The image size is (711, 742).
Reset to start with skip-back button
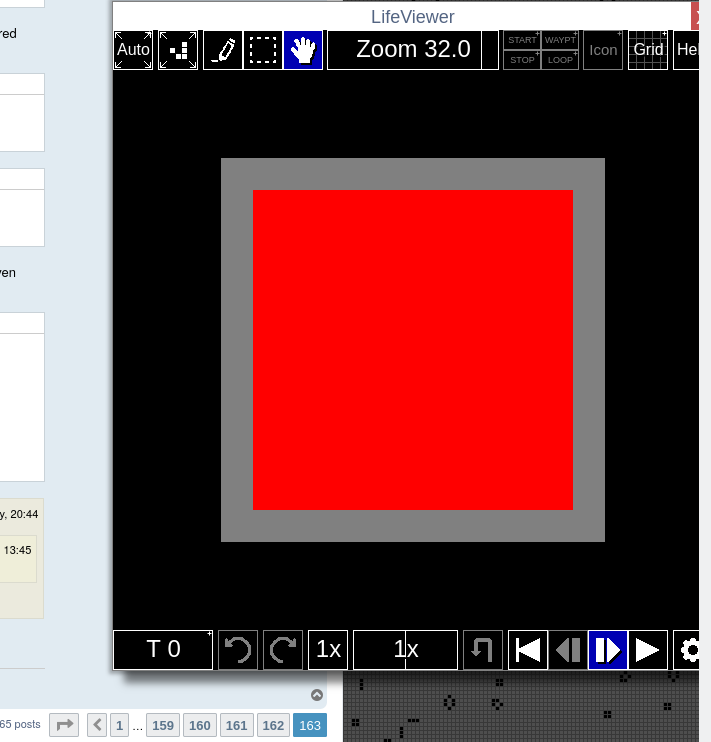click(528, 650)
